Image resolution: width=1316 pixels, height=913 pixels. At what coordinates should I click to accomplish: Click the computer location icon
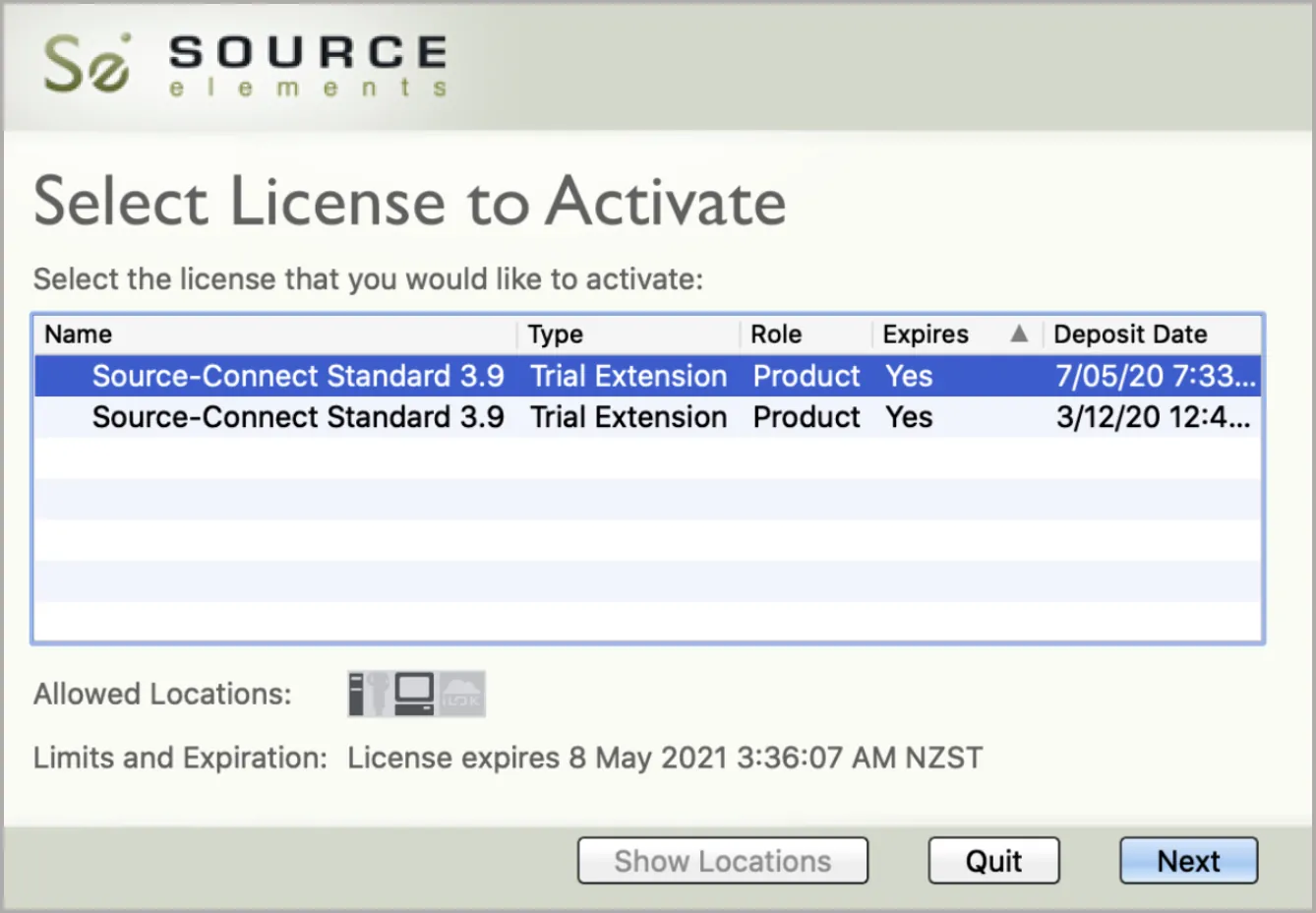[x=414, y=694]
